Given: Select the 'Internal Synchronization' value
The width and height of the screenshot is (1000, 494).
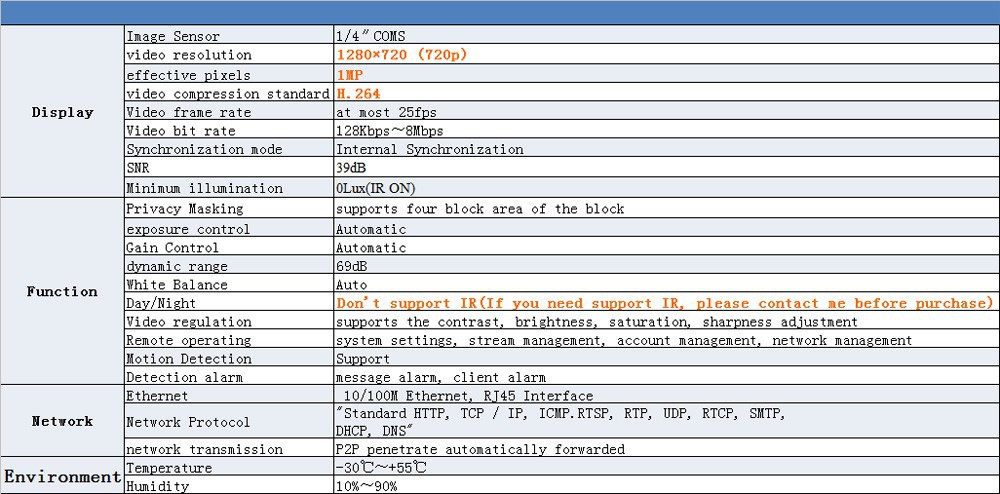Looking at the screenshot, I should click(x=429, y=149).
